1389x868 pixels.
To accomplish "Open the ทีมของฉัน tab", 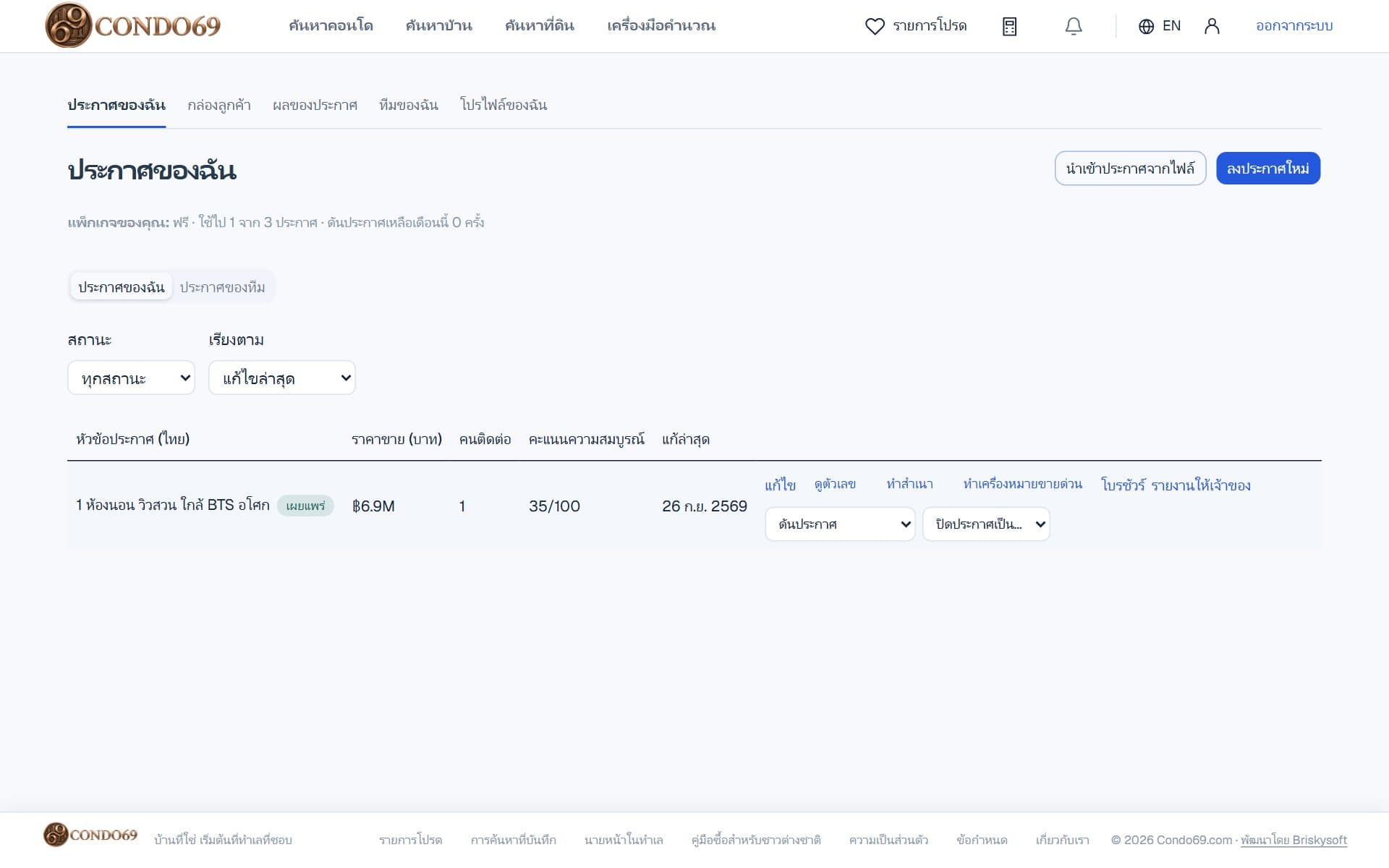I will pos(409,105).
